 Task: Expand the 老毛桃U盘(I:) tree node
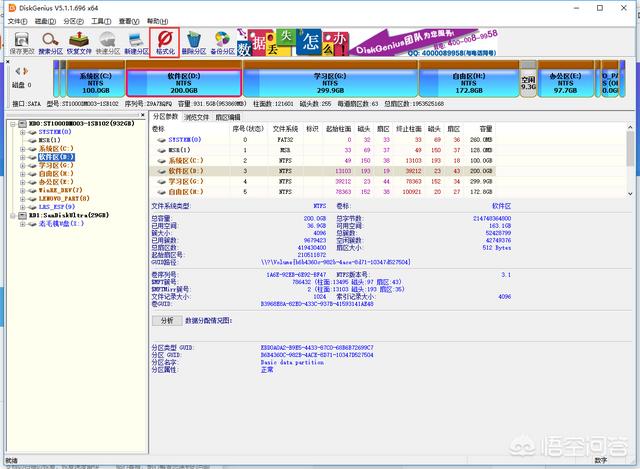(22, 224)
